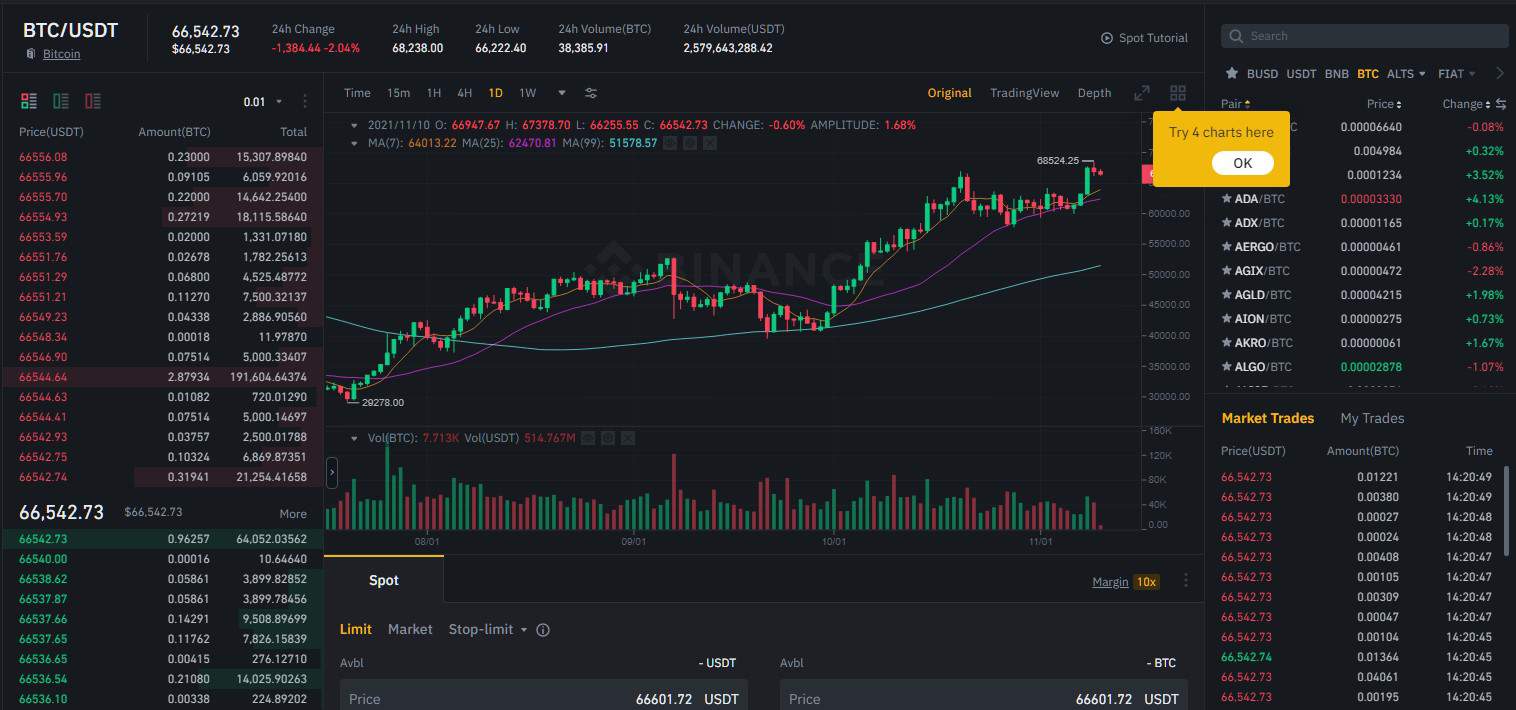Open chart technical indicator settings icon

(x=591, y=93)
